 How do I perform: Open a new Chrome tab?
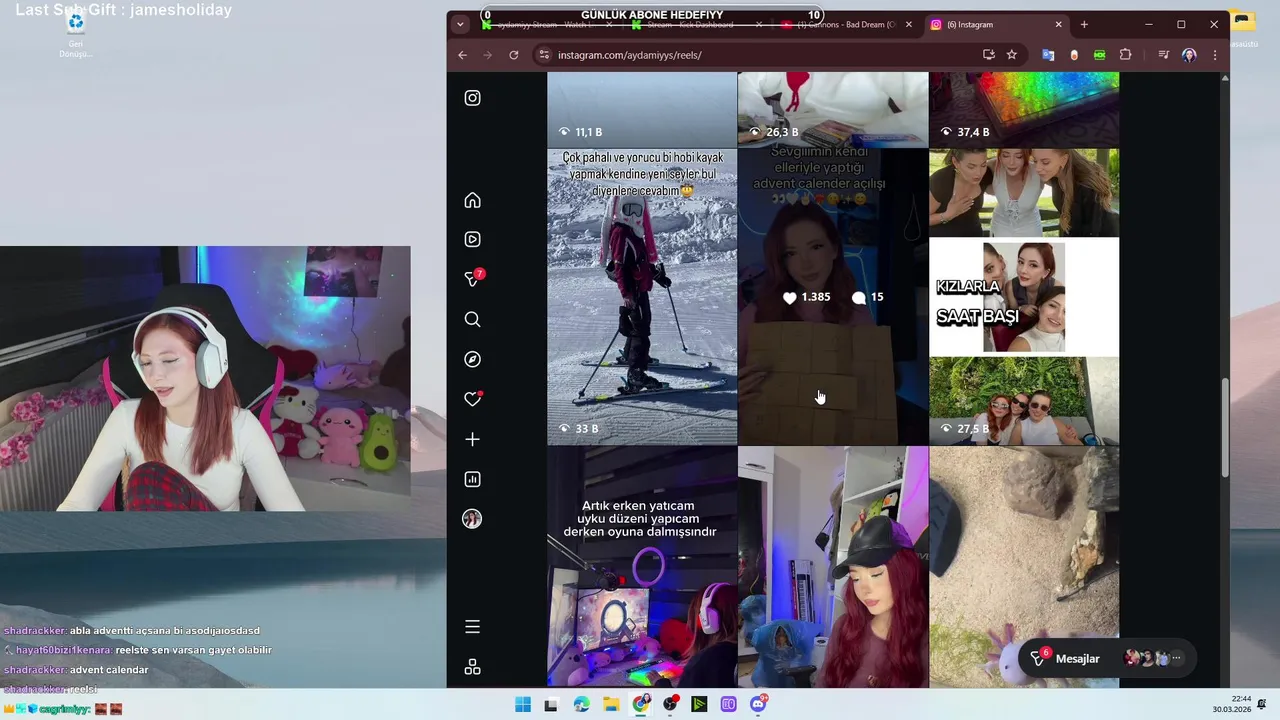pyautogui.click(x=1084, y=24)
